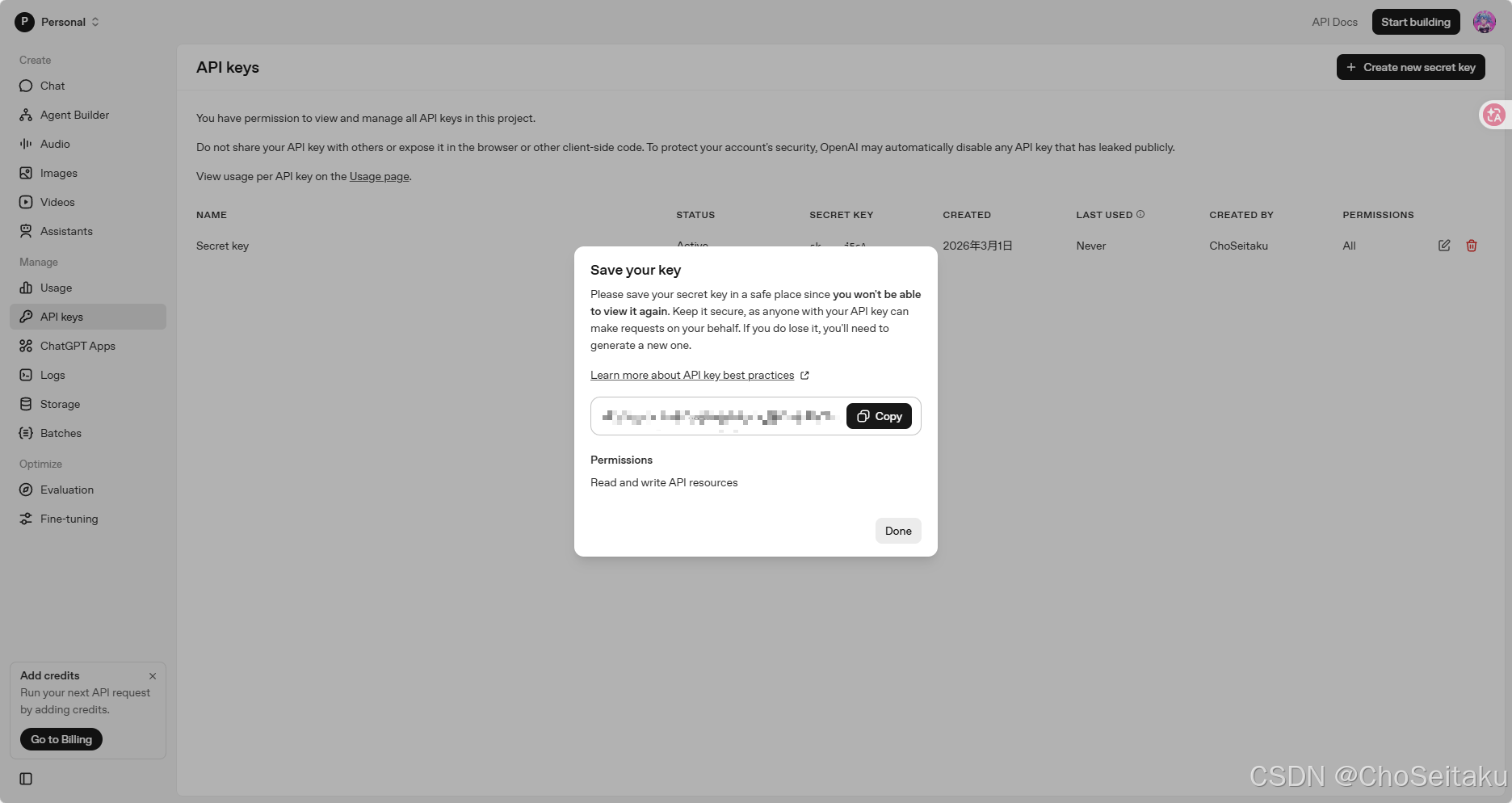
Task: Click the 2026年3月1日 created date
Action: 977,246
